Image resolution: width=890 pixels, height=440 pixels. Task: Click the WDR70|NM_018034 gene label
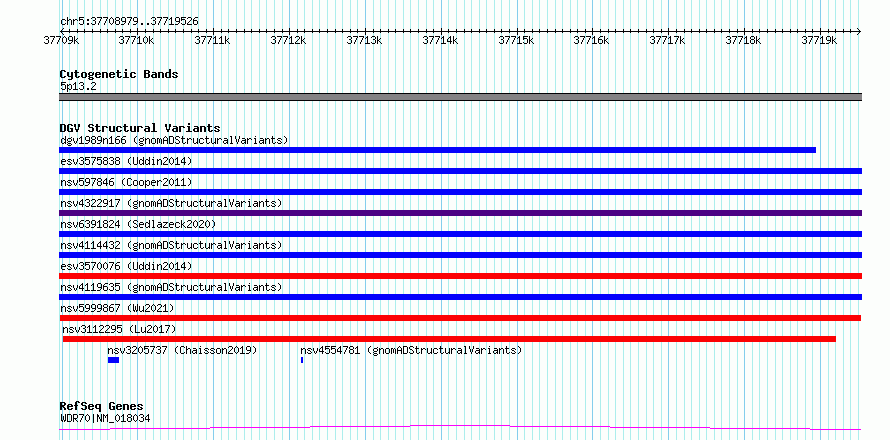(x=105, y=419)
